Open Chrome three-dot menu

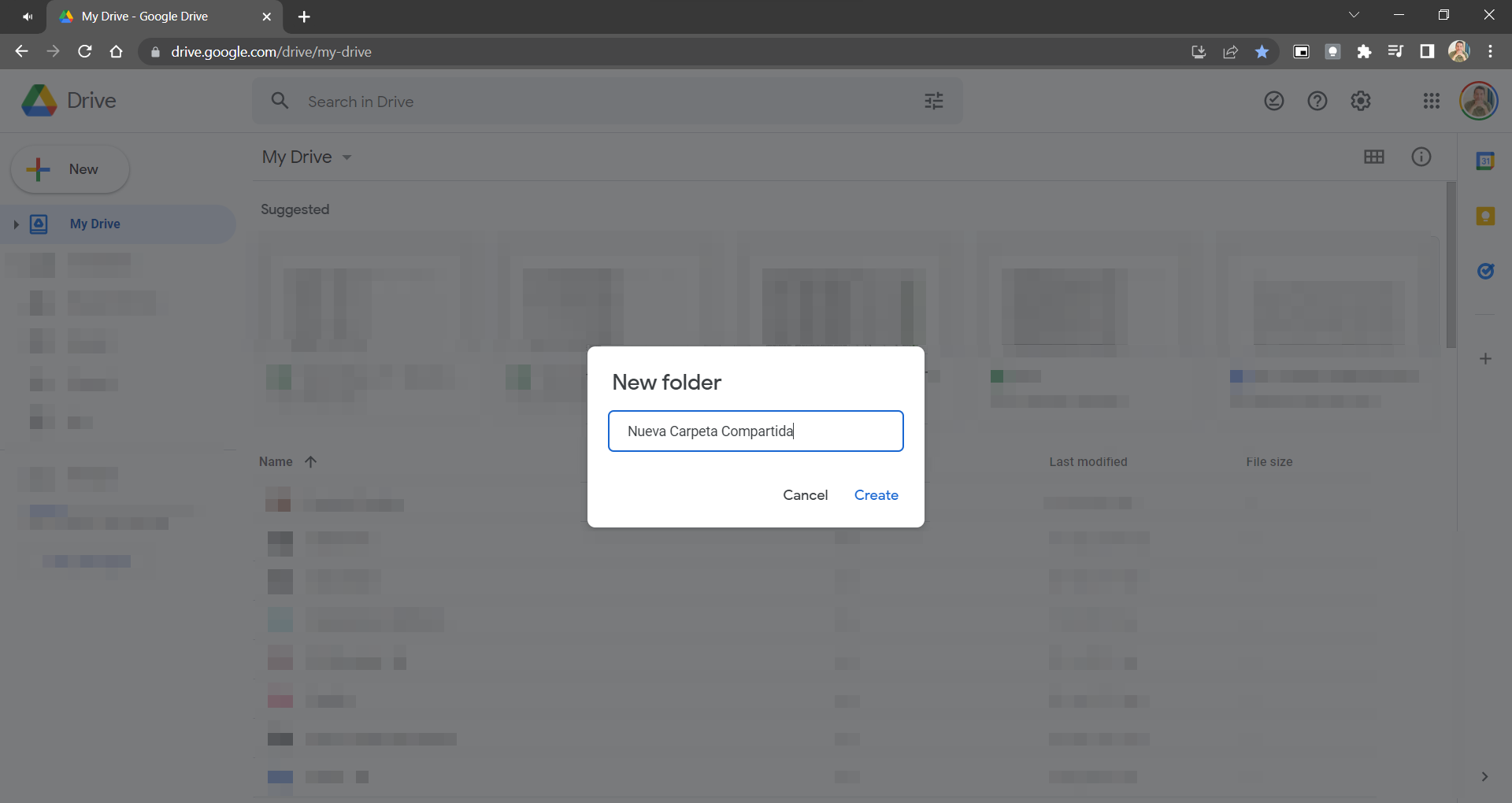pos(1490,52)
